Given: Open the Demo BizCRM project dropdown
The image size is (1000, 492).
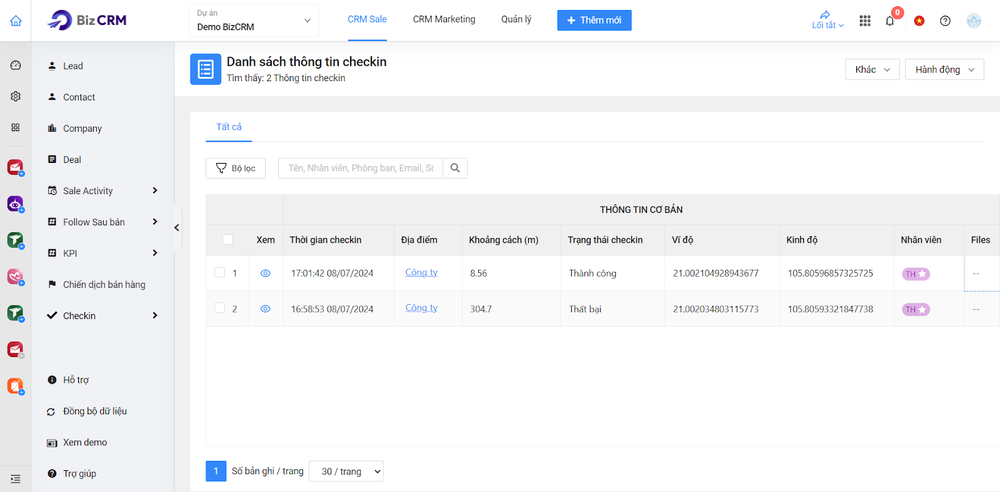Looking at the screenshot, I should (x=253, y=21).
